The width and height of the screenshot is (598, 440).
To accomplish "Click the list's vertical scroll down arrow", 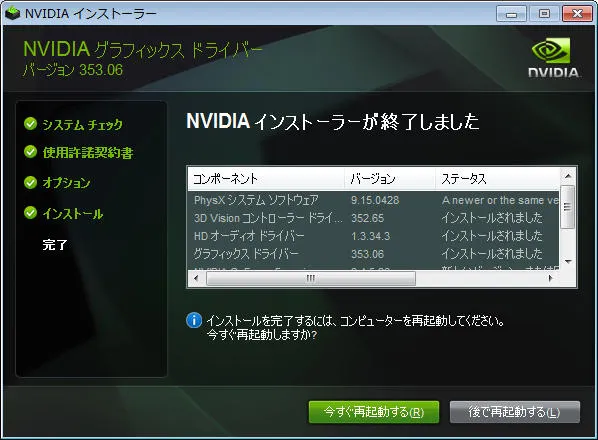I will tap(568, 262).
